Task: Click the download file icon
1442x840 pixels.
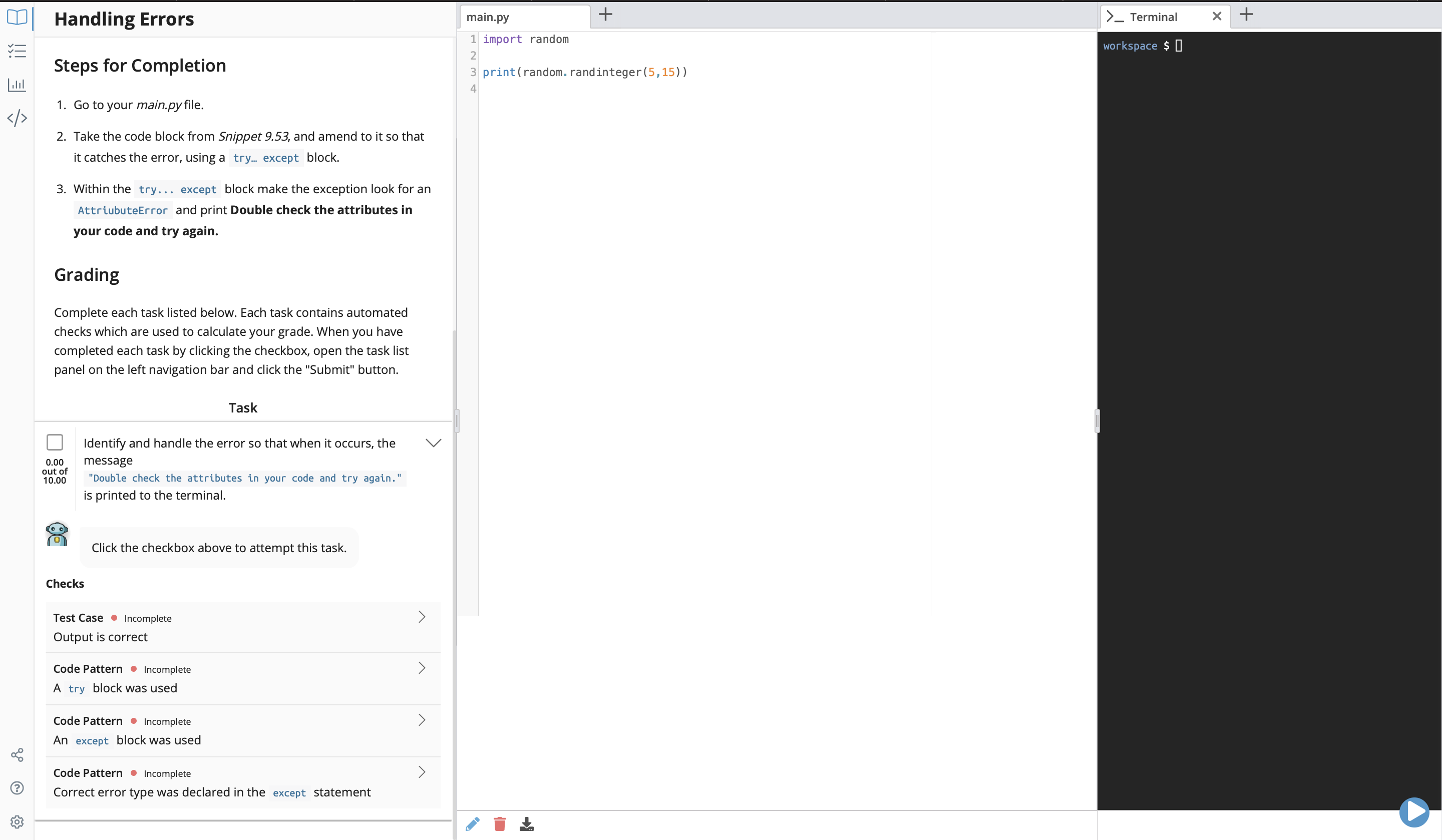Action: click(x=526, y=824)
